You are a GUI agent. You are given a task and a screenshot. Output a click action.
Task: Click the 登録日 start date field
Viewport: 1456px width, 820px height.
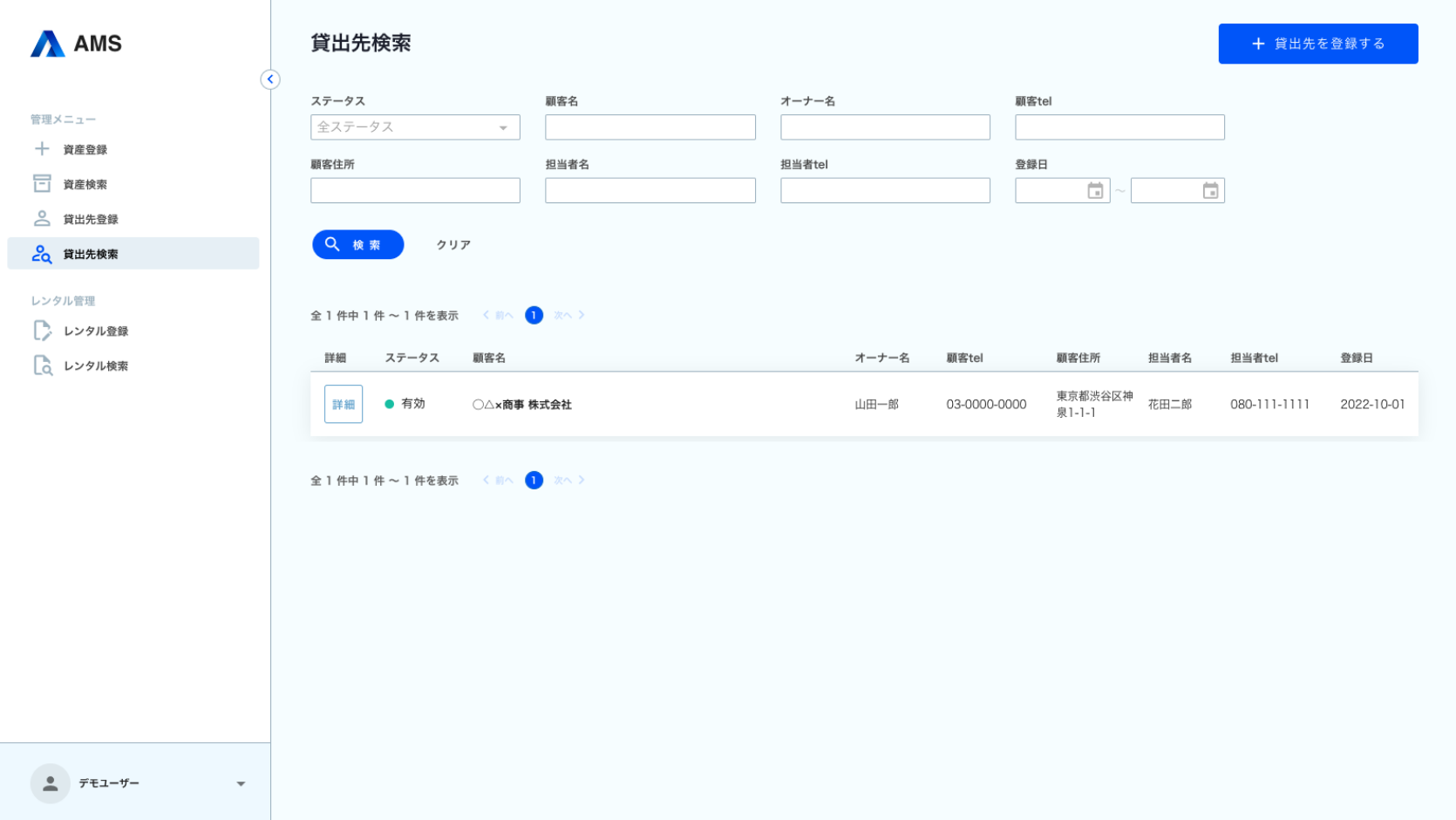(x=1062, y=190)
